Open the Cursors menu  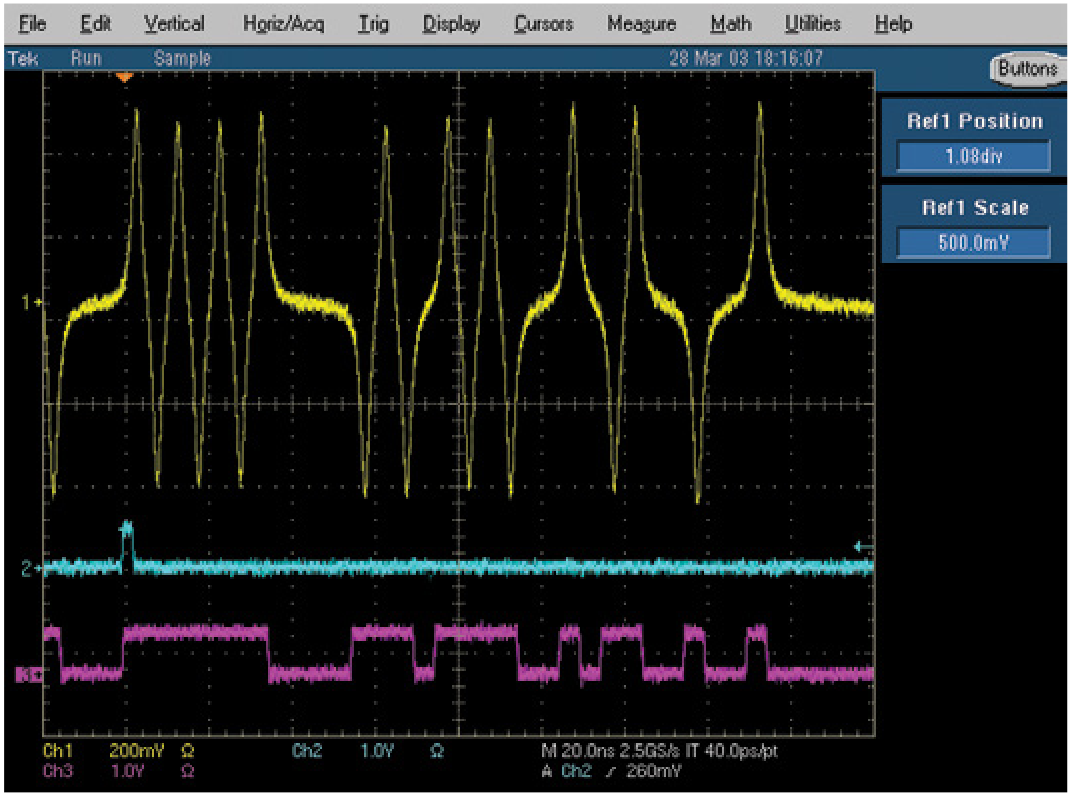click(543, 24)
